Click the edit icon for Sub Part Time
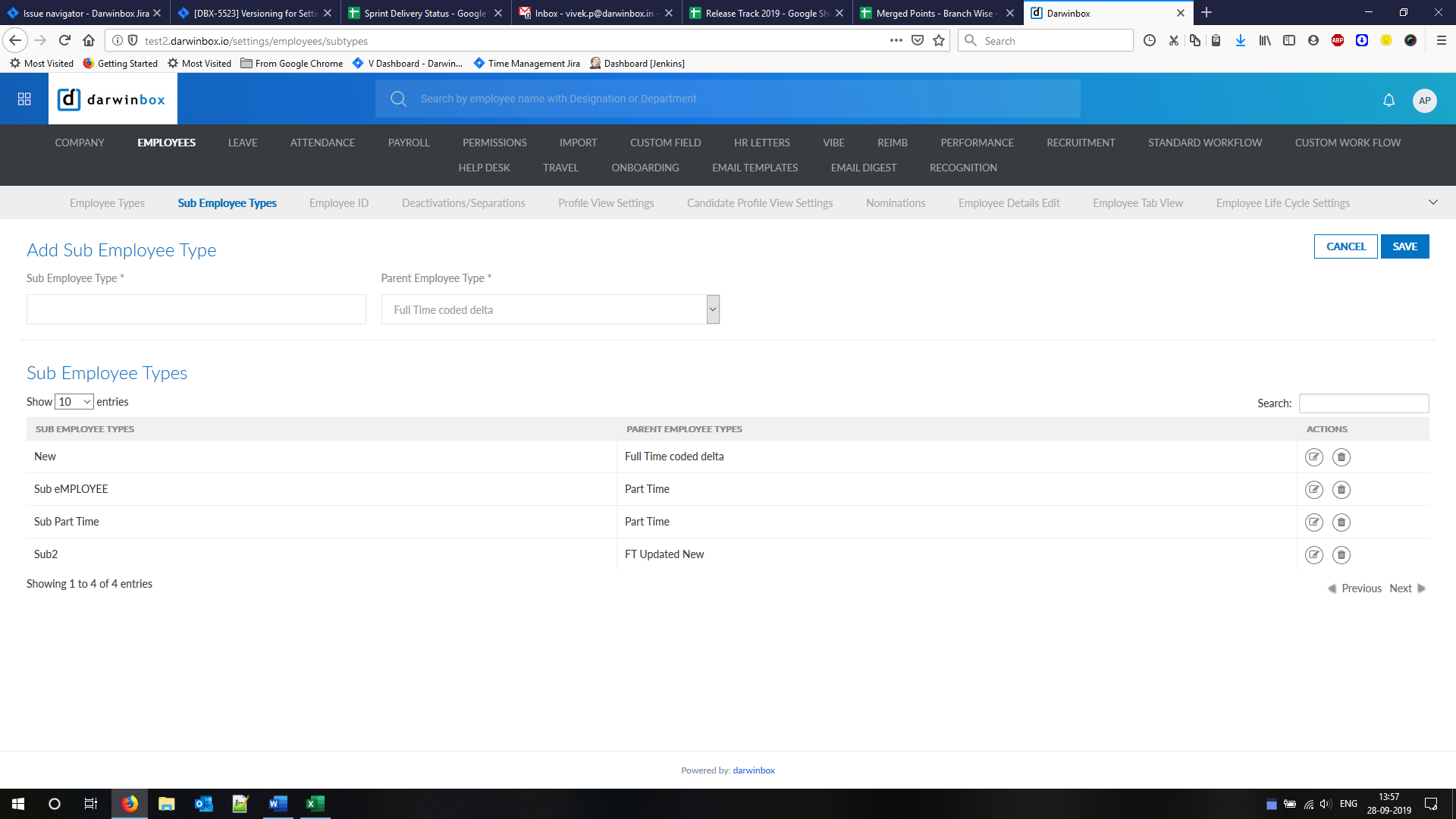The width and height of the screenshot is (1456, 819). (1313, 522)
